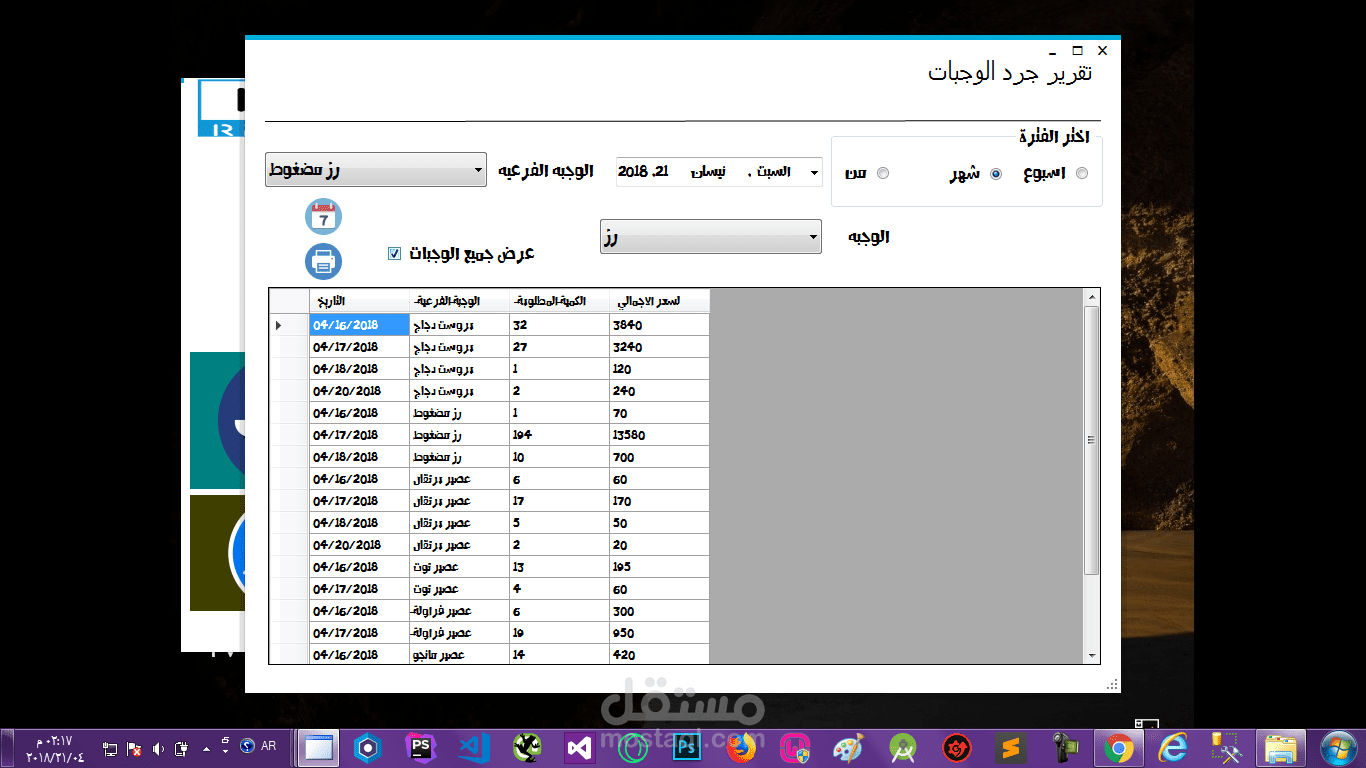Click the date cell in the 3840 row

(359, 325)
